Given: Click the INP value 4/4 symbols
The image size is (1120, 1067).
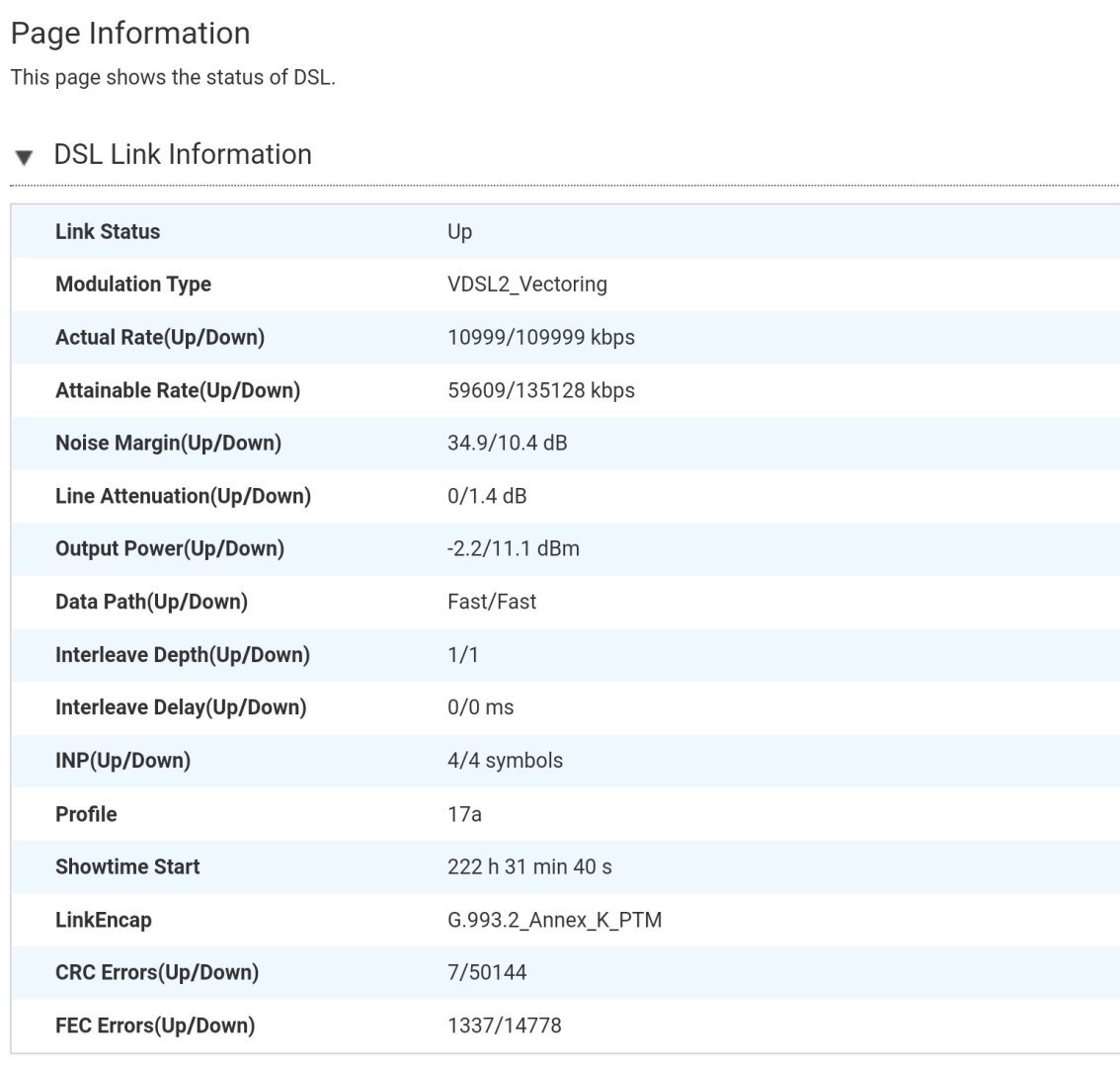Looking at the screenshot, I should pos(505,761).
